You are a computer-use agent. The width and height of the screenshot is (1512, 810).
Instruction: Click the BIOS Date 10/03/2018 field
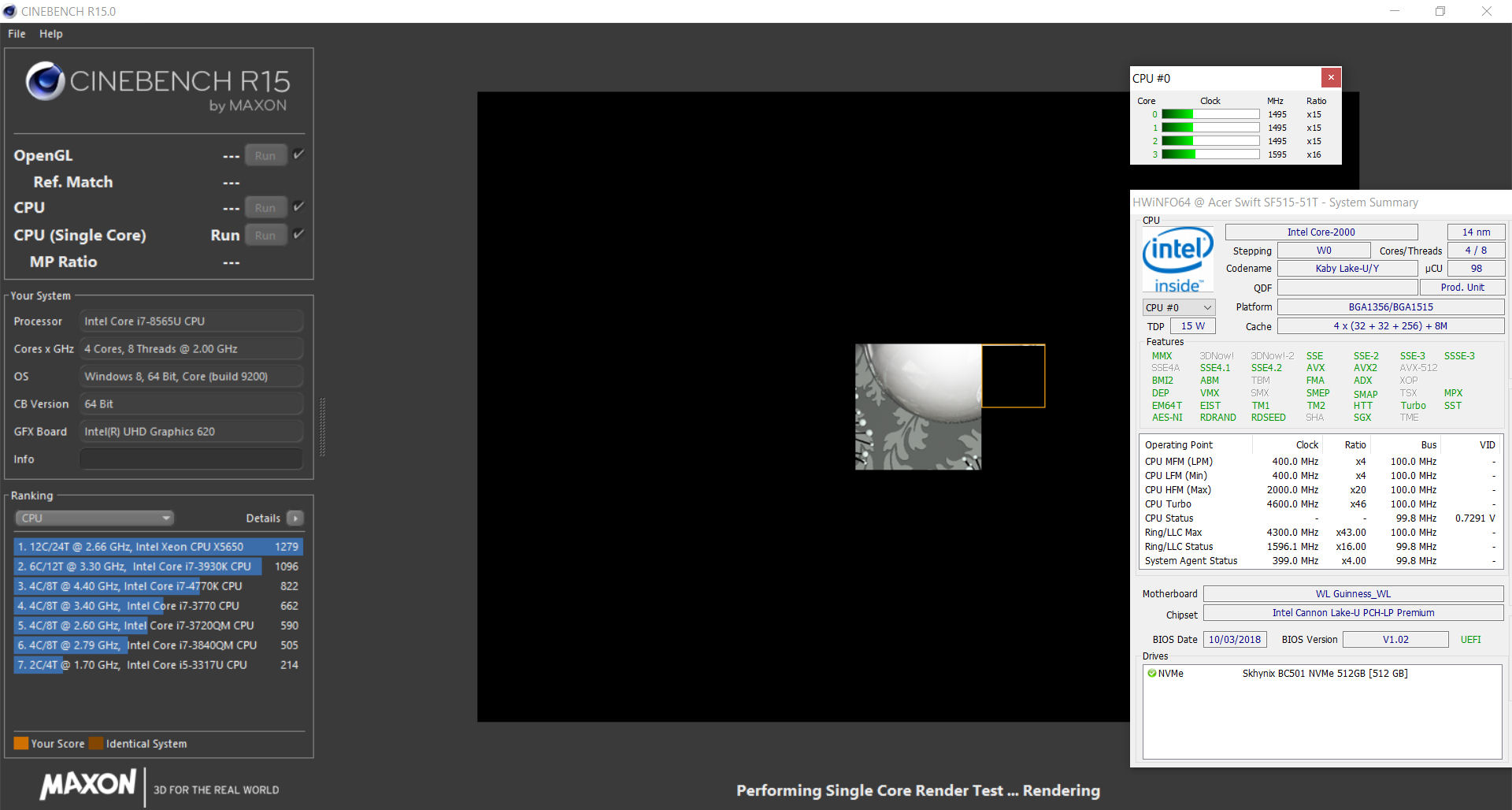pyautogui.click(x=1235, y=639)
